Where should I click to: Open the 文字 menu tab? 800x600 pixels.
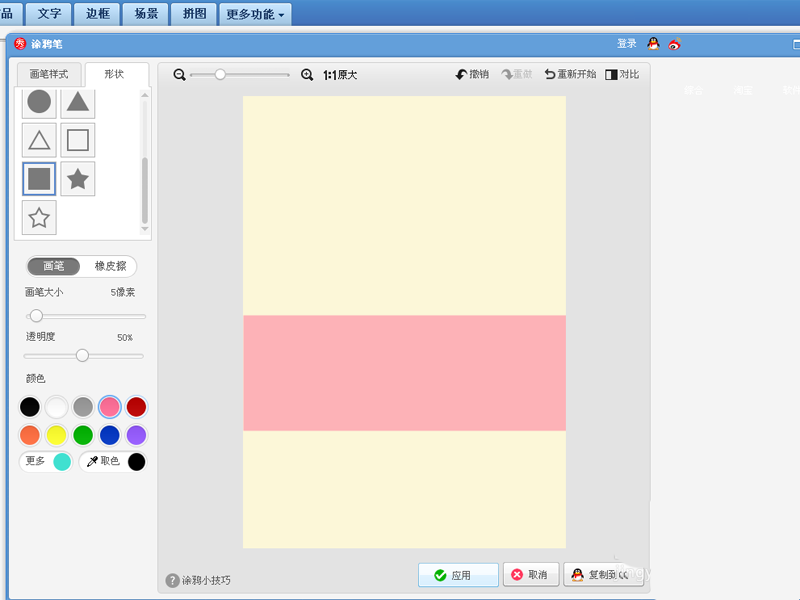(50, 14)
